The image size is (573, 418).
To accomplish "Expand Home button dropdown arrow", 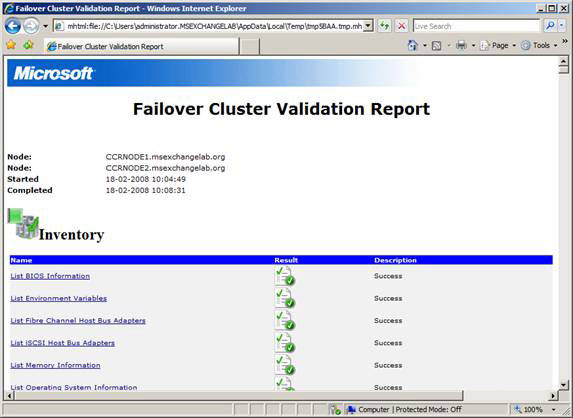I will coord(425,45).
